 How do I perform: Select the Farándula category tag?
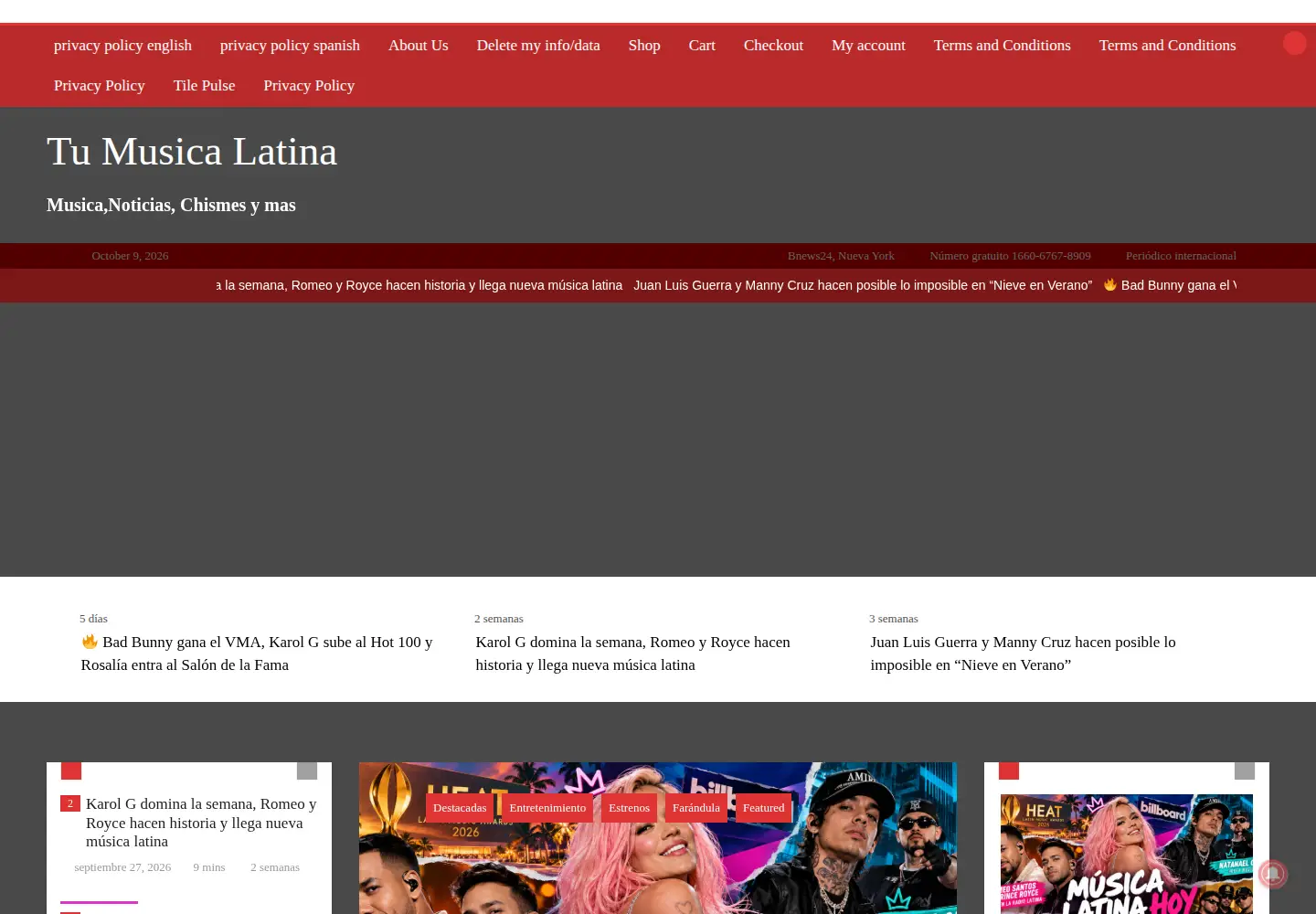pyautogui.click(x=696, y=808)
